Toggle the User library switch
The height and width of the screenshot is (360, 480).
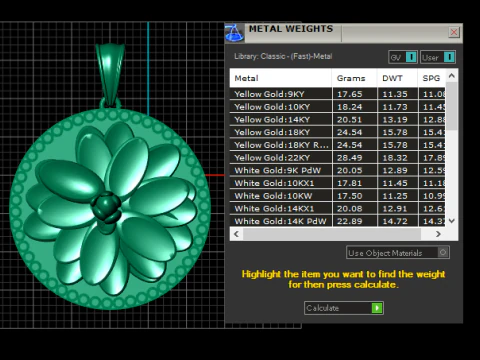438,57
